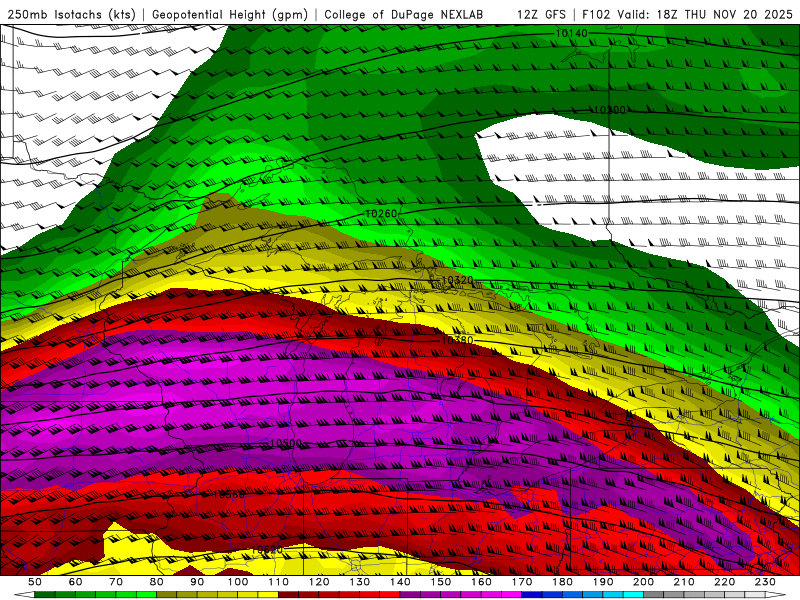
Task: Click the 210 knot legend value
Action: click(x=684, y=582)
